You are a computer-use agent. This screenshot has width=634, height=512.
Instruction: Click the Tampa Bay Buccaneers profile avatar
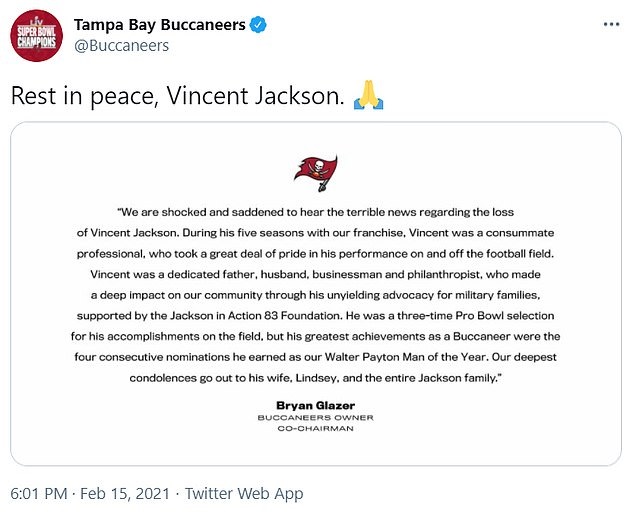[x=35, y=37]
